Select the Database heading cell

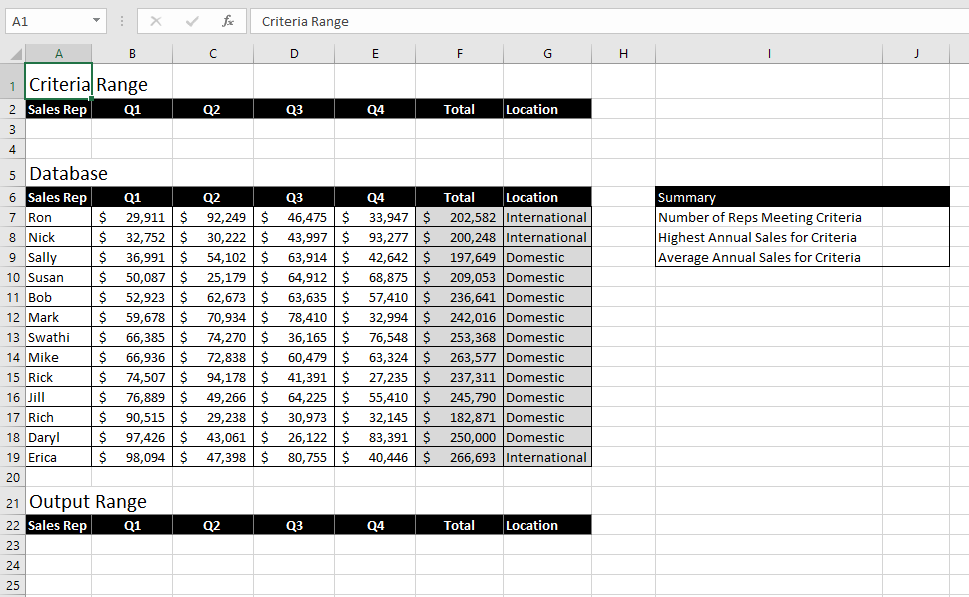click(58, 173)
